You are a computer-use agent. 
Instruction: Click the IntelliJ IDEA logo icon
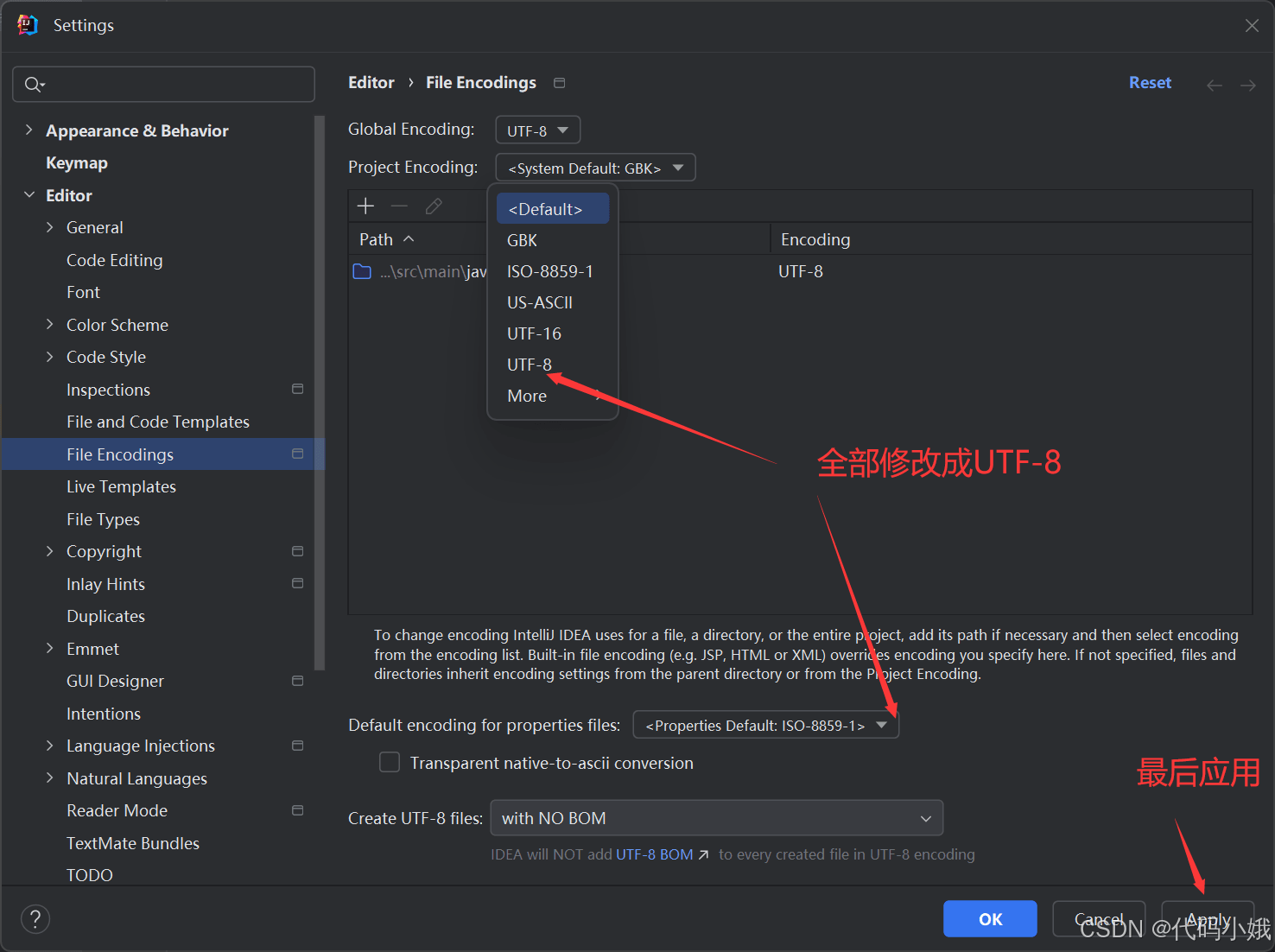click(28, 25)
